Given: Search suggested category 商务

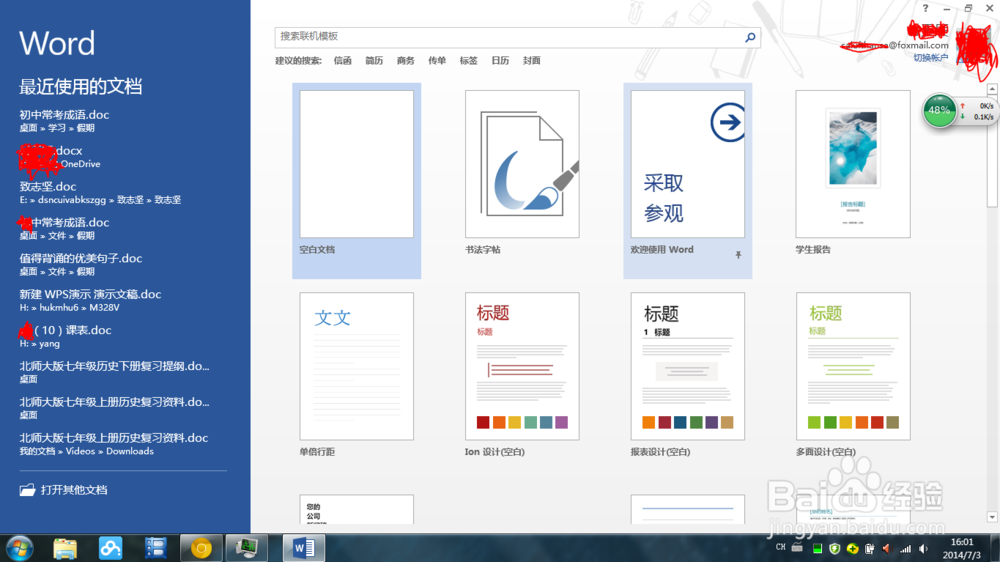Looking at the screenshot, I should pos(406,61).
